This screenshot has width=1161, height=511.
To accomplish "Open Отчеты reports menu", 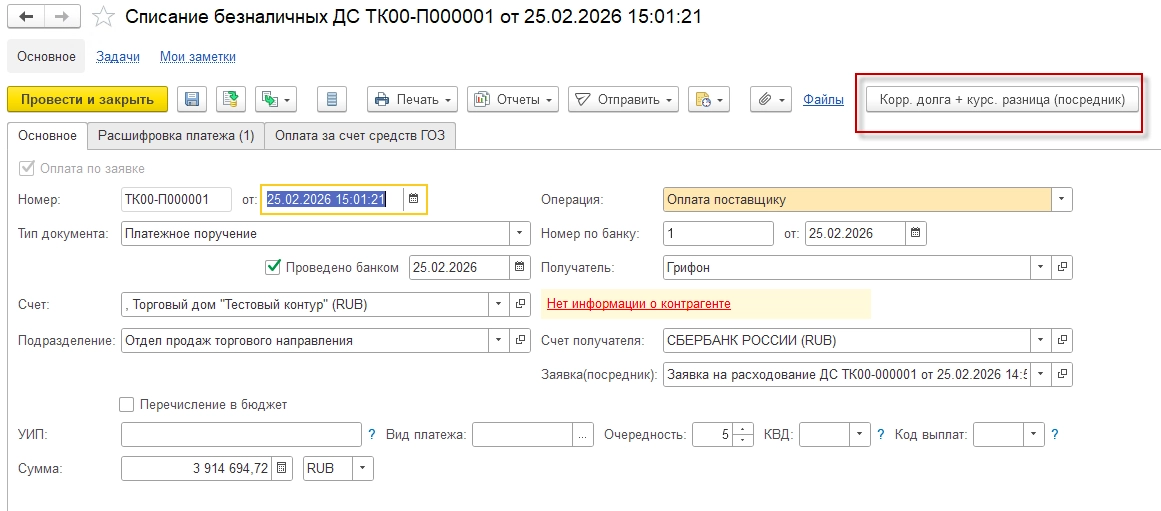I will [512, 99].
